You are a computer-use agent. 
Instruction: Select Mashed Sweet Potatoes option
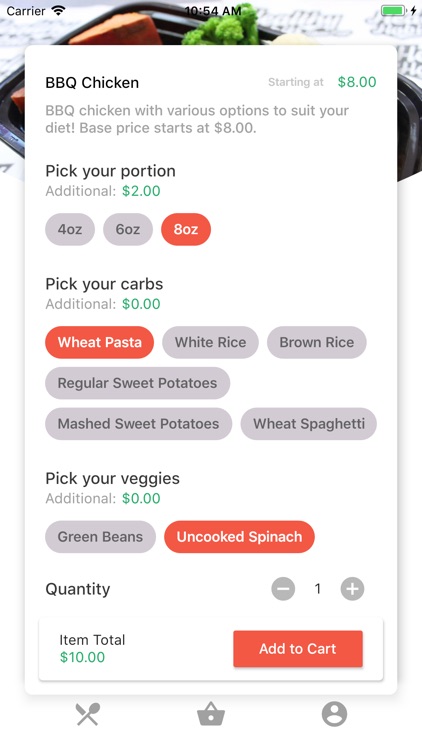tap(138, 423)
